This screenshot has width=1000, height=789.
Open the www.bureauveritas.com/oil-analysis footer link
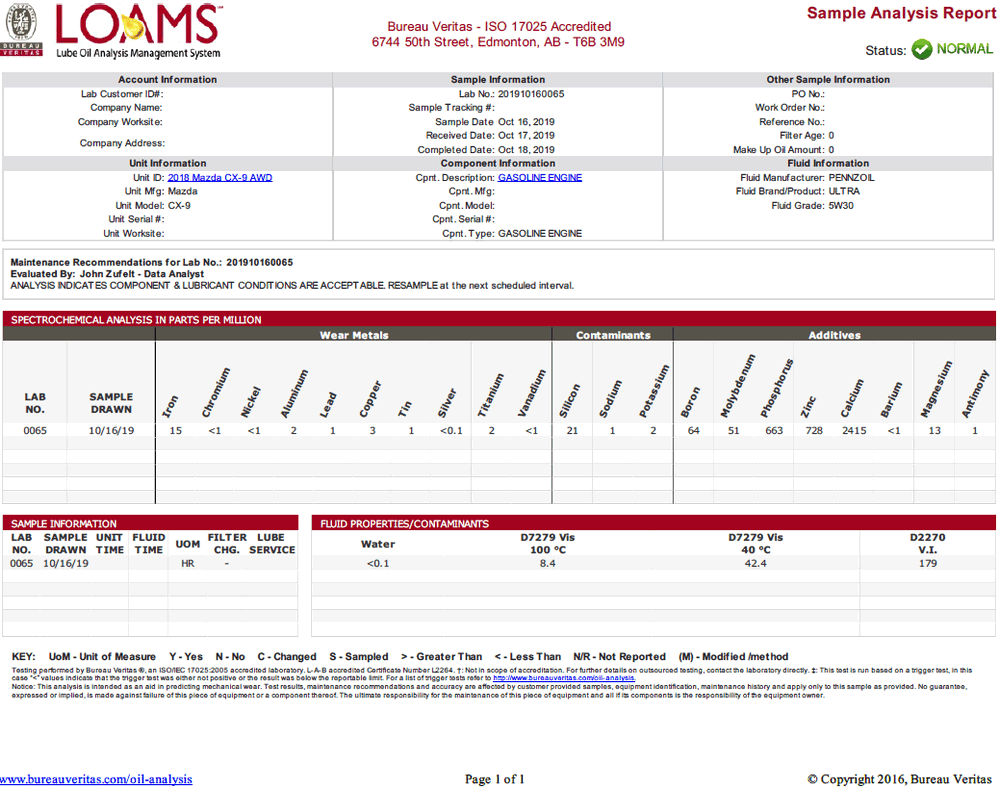[x=96, y=779]
